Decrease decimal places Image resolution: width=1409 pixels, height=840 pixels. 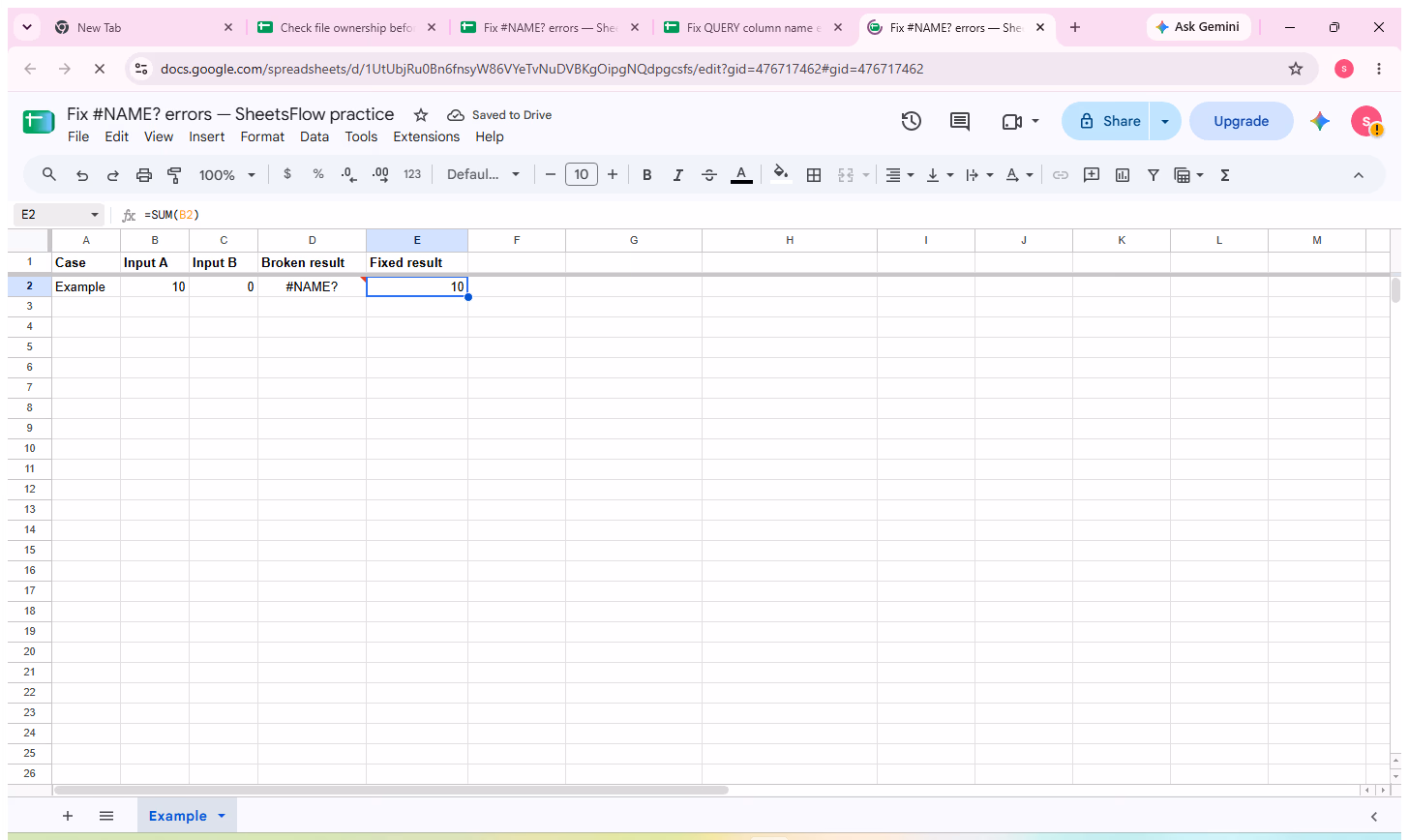[349, 174]
